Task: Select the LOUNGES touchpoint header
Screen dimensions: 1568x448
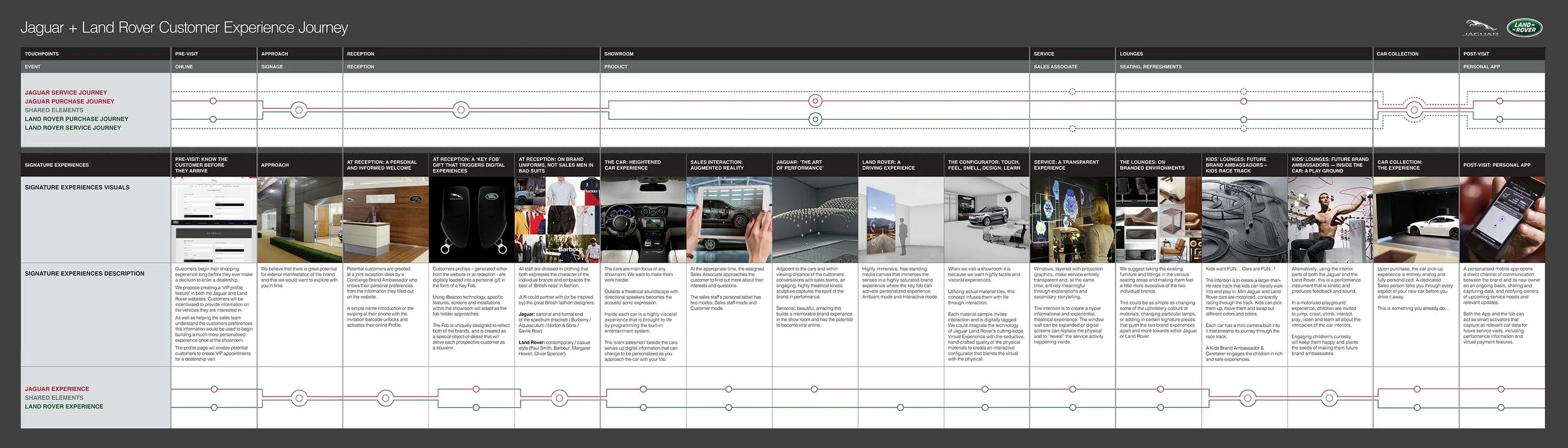Action: coord(1131,54)
